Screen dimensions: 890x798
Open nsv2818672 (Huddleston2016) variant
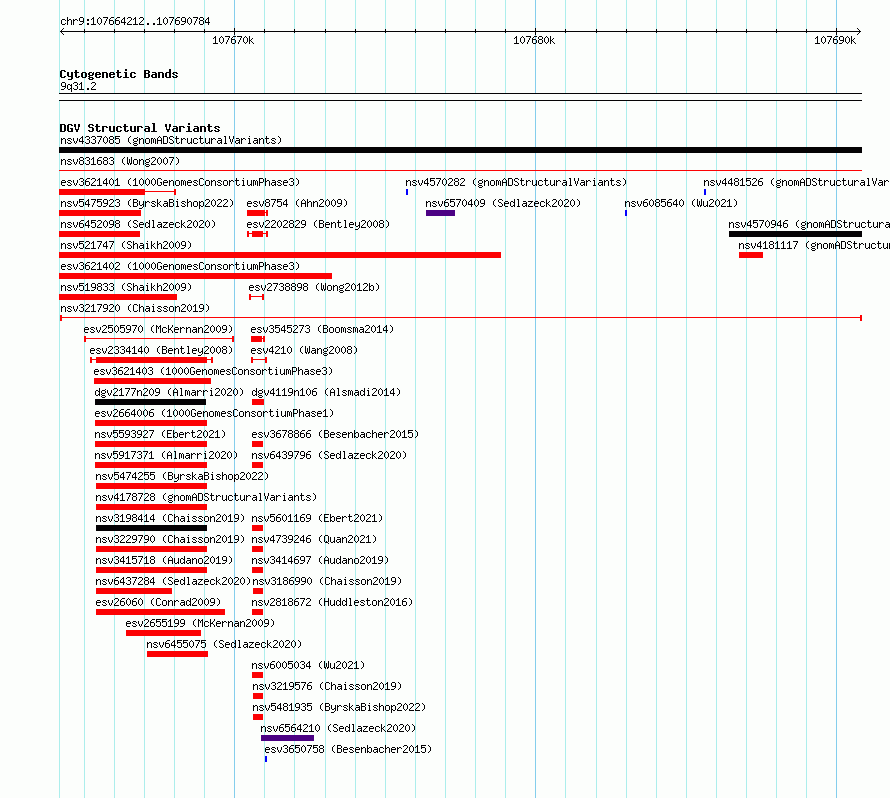(x=332, y=602)
